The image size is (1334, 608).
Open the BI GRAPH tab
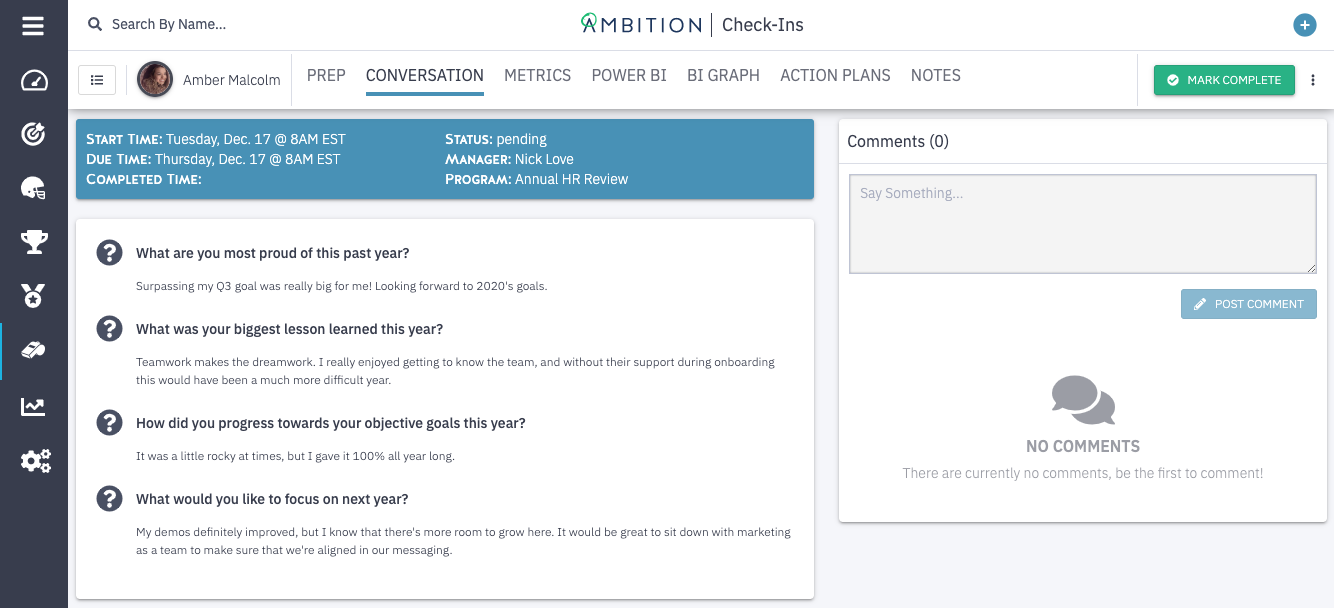[724, 75]
